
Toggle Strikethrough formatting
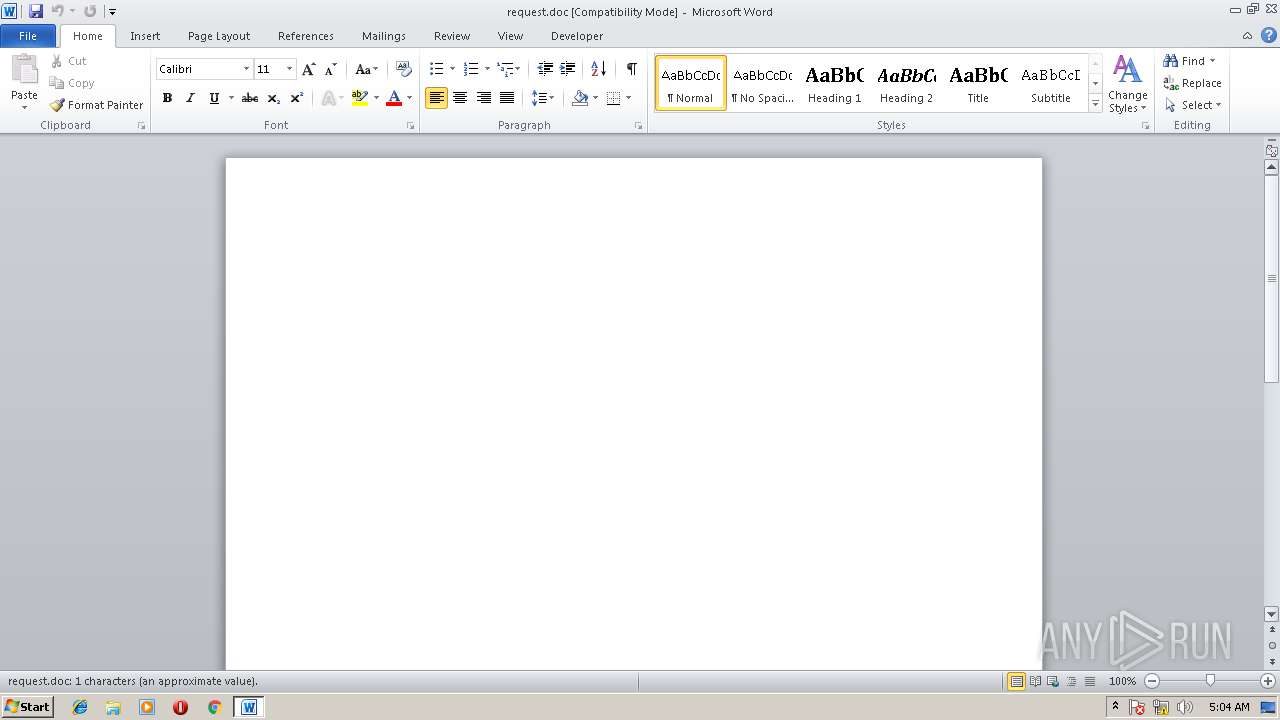[x=250, y=98]
